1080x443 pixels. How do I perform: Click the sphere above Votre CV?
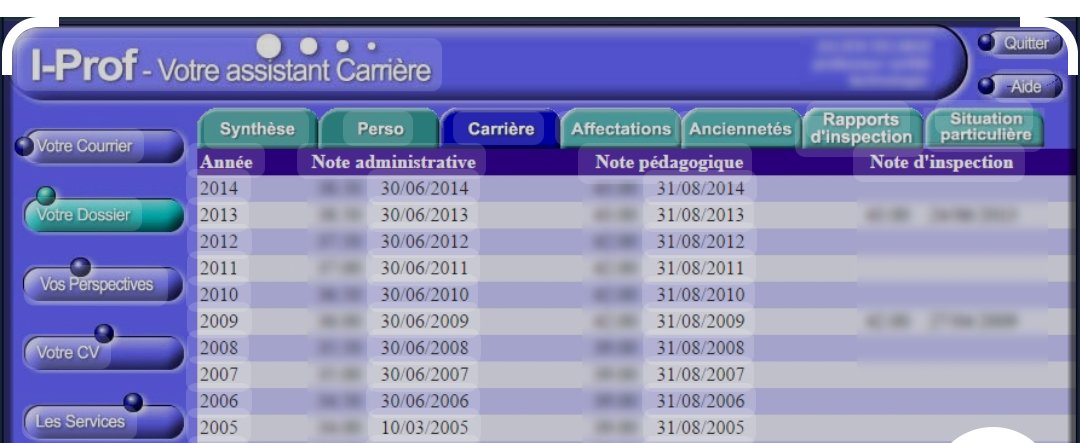point(104,333)
